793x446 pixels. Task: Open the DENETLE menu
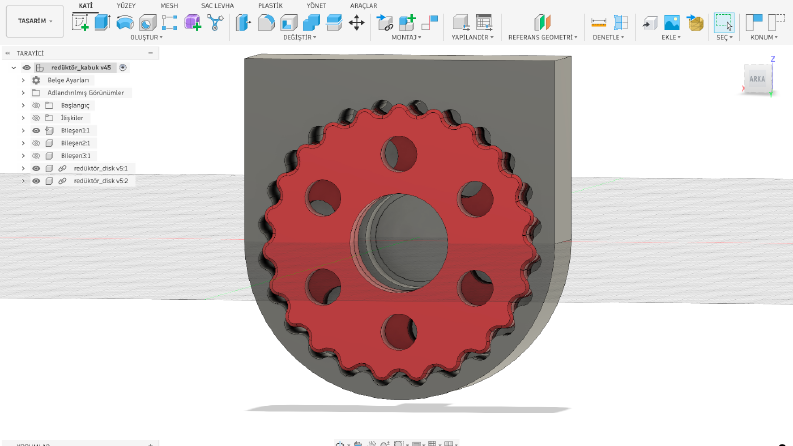[x=608, y=37]
